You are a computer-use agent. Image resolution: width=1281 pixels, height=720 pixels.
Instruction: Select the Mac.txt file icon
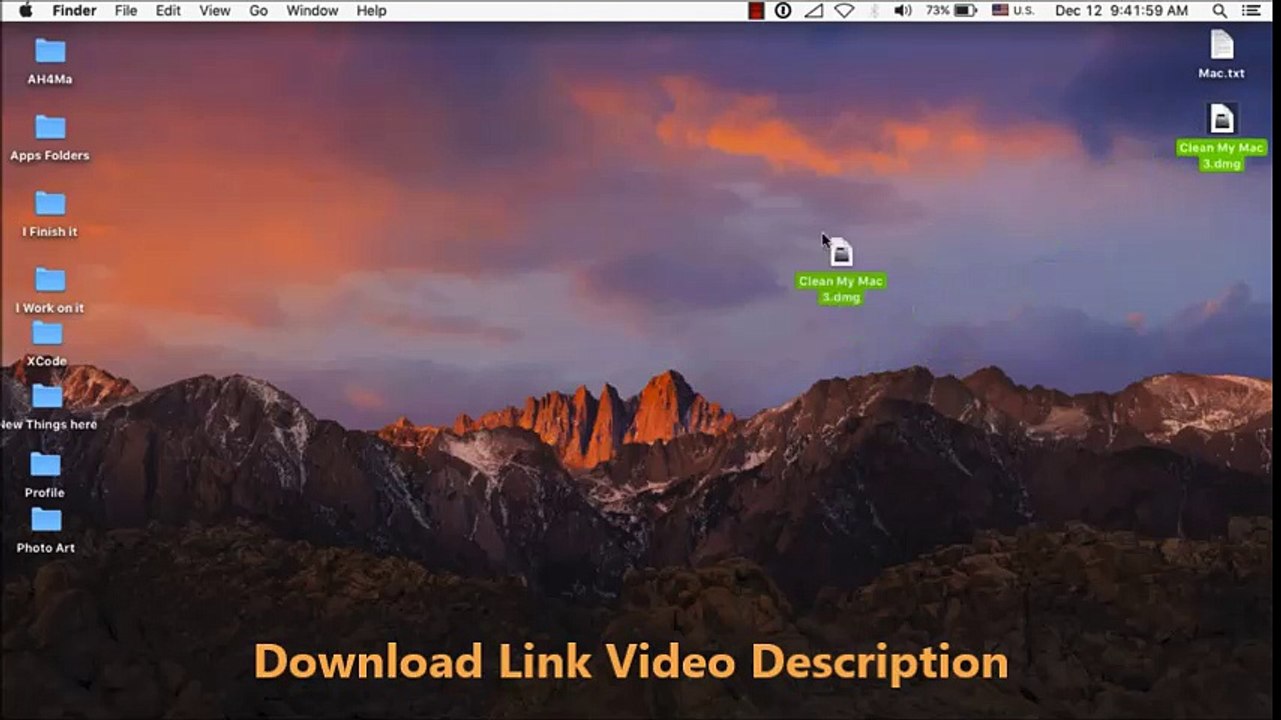[x=1222, y=45]
